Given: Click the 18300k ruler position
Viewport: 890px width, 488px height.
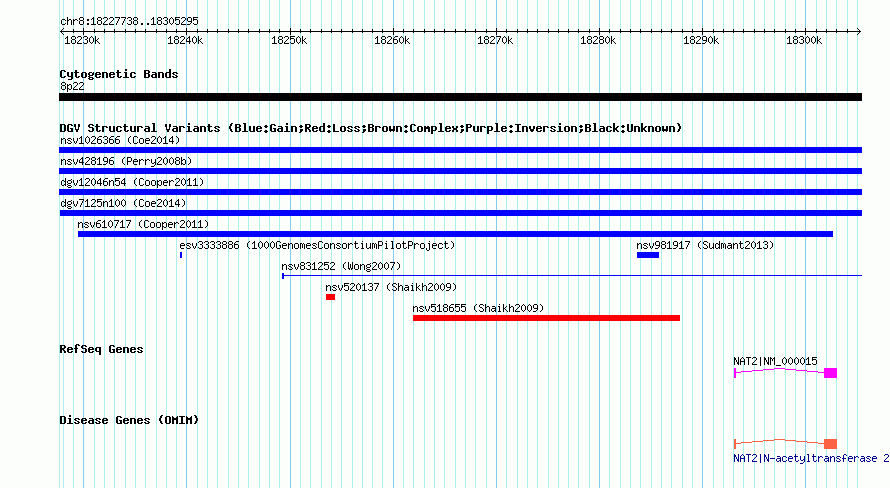Looking at the screenshot, I should click(804, 40).
